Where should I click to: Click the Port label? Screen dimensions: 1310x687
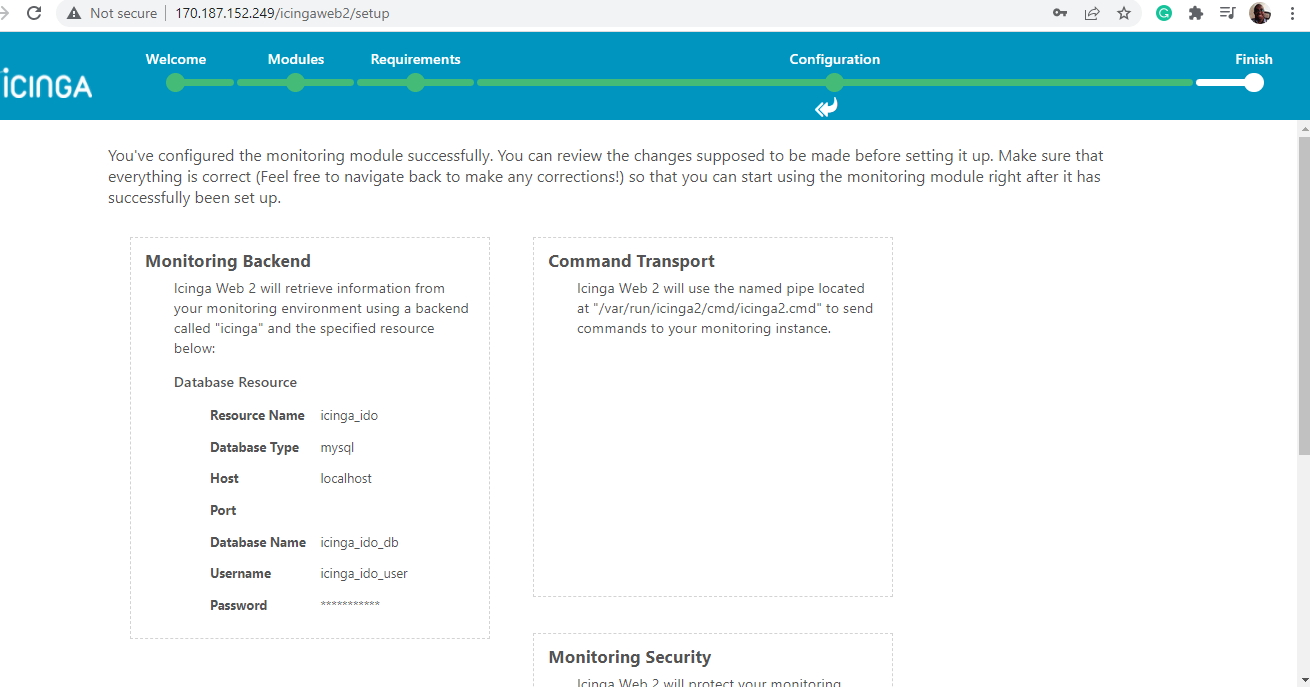pyautogui.click(x=223, y=510)
